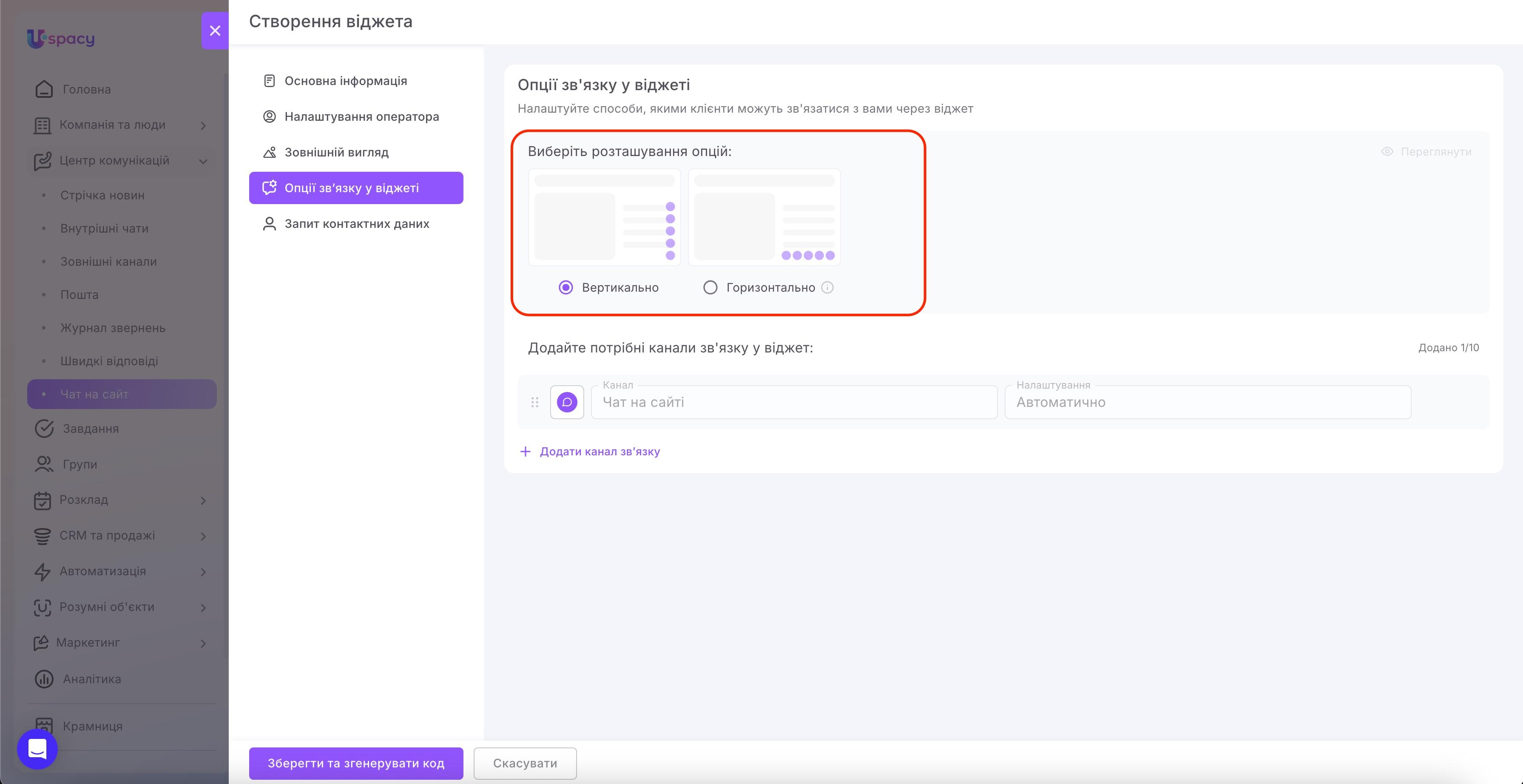This screenshot has width=1523, height=784.
Task: Click Зберегти та згенерувати код button
Action: click(356, 763)
